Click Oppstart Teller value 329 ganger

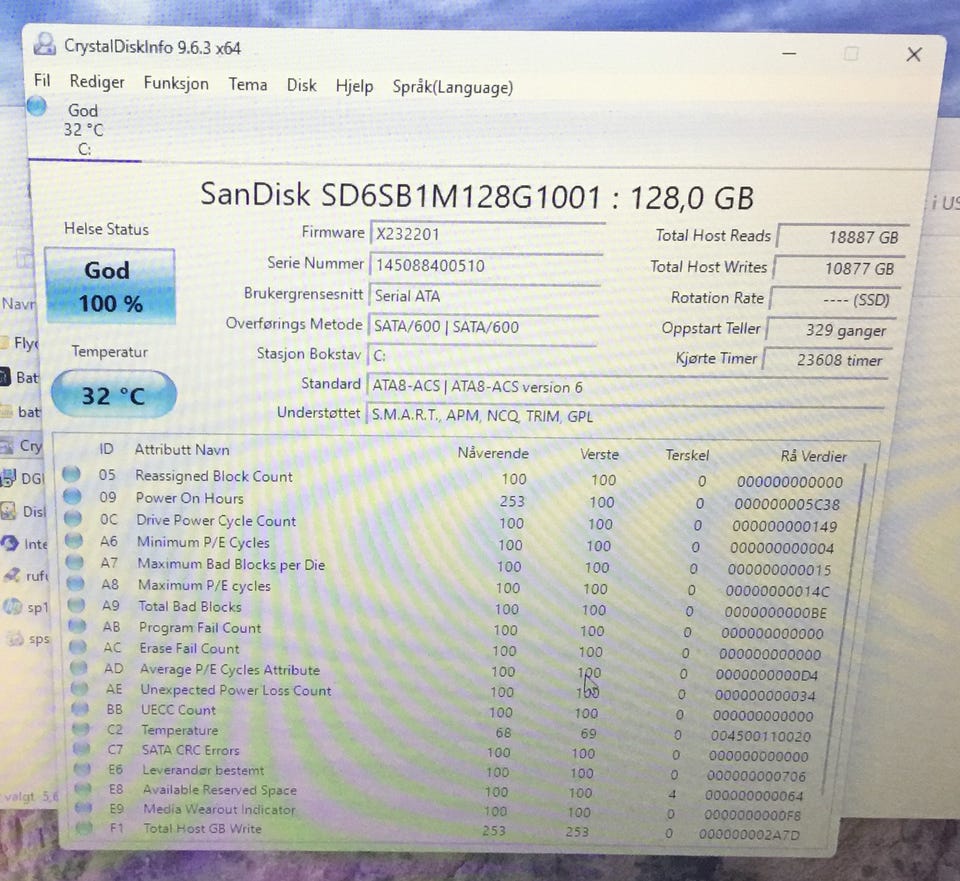(x=831, y=330)
